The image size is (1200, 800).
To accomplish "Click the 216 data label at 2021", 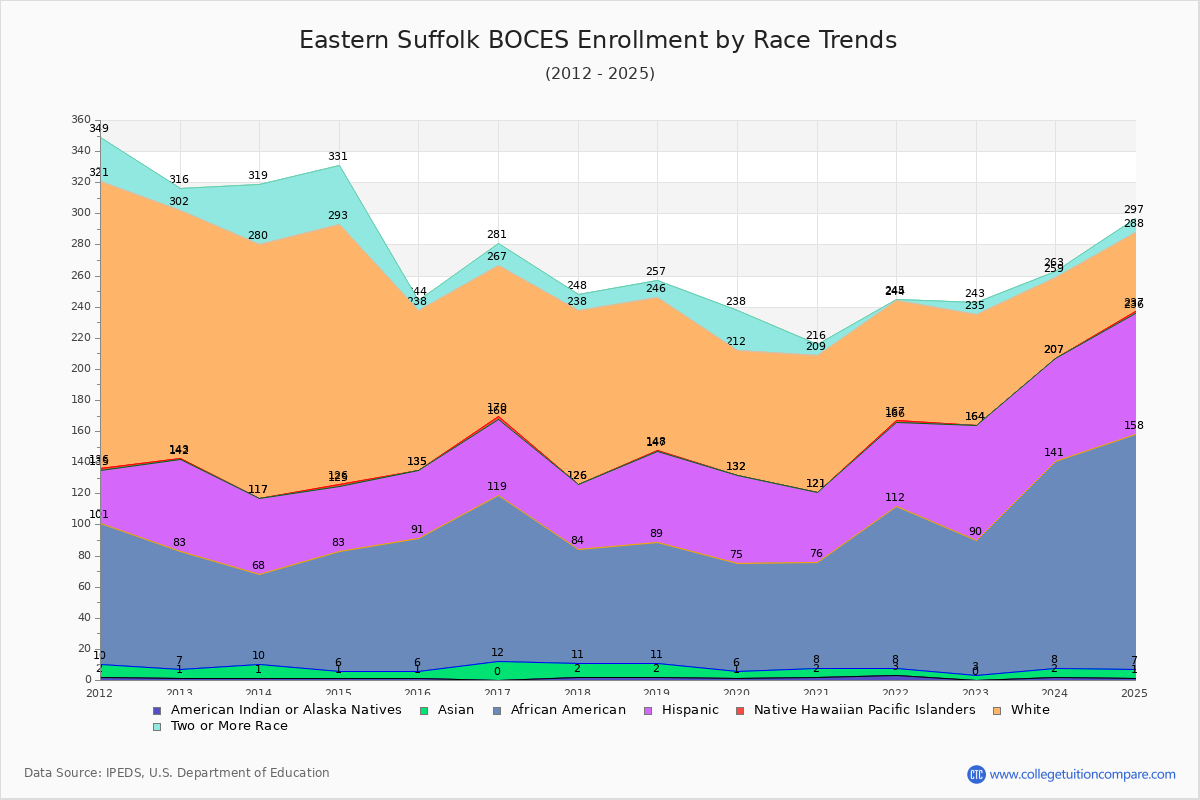I will 816,336.
